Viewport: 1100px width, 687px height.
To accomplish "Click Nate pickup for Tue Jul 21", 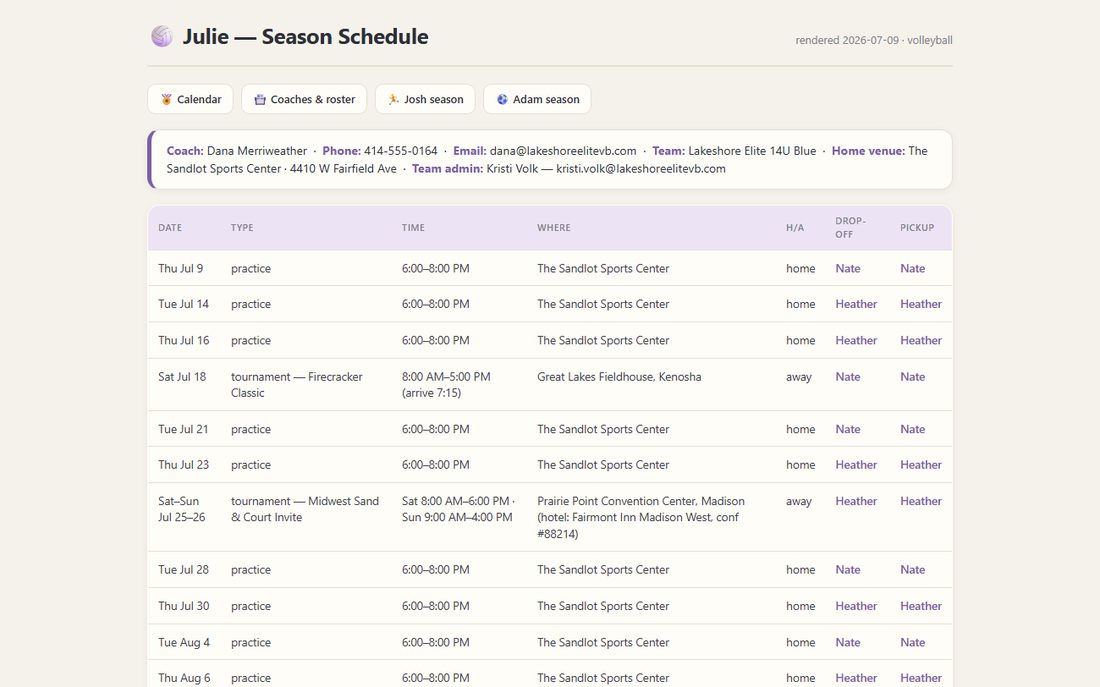I will (x=912, y=429).
